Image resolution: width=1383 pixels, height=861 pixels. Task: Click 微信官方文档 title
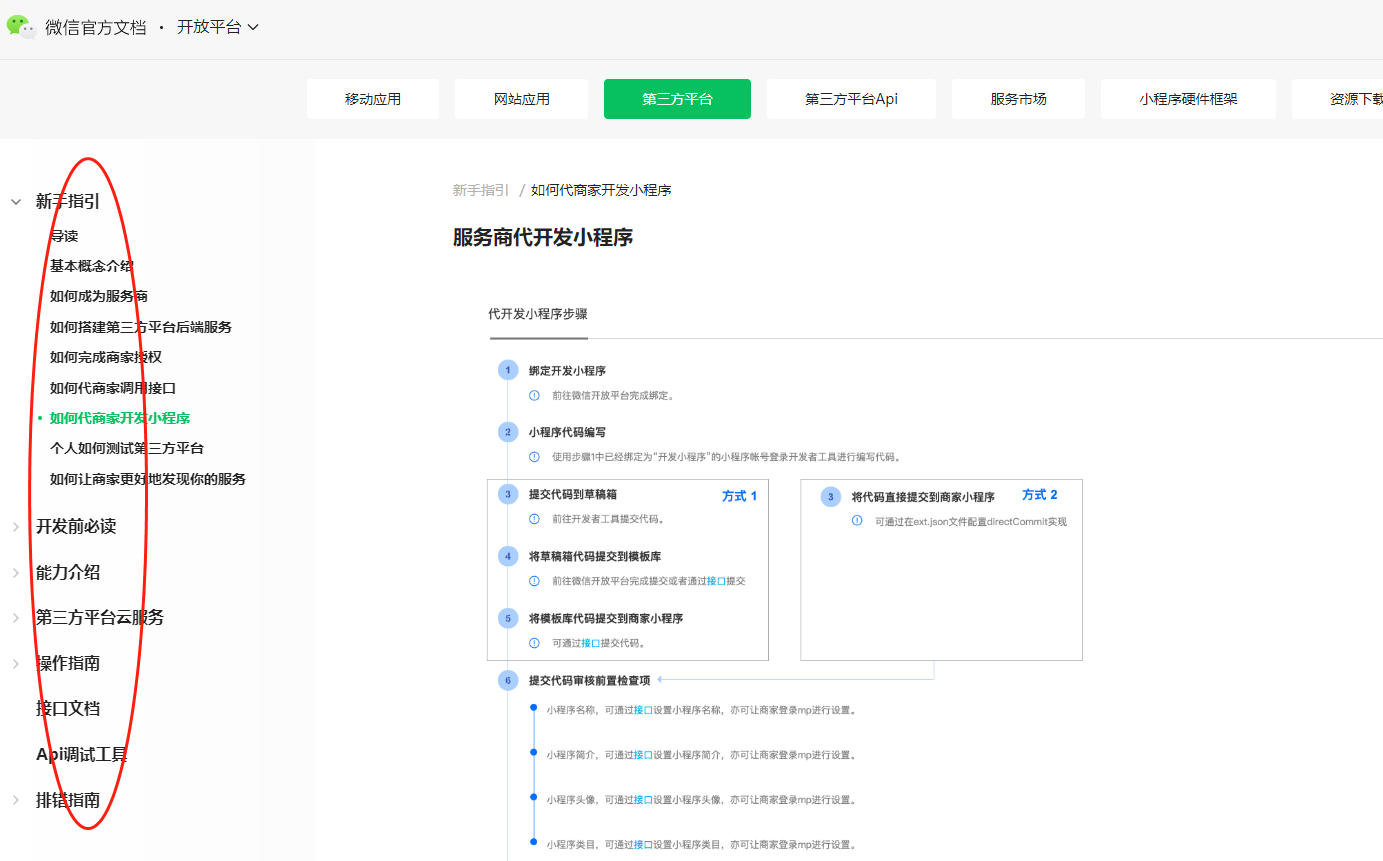[95, 27]
